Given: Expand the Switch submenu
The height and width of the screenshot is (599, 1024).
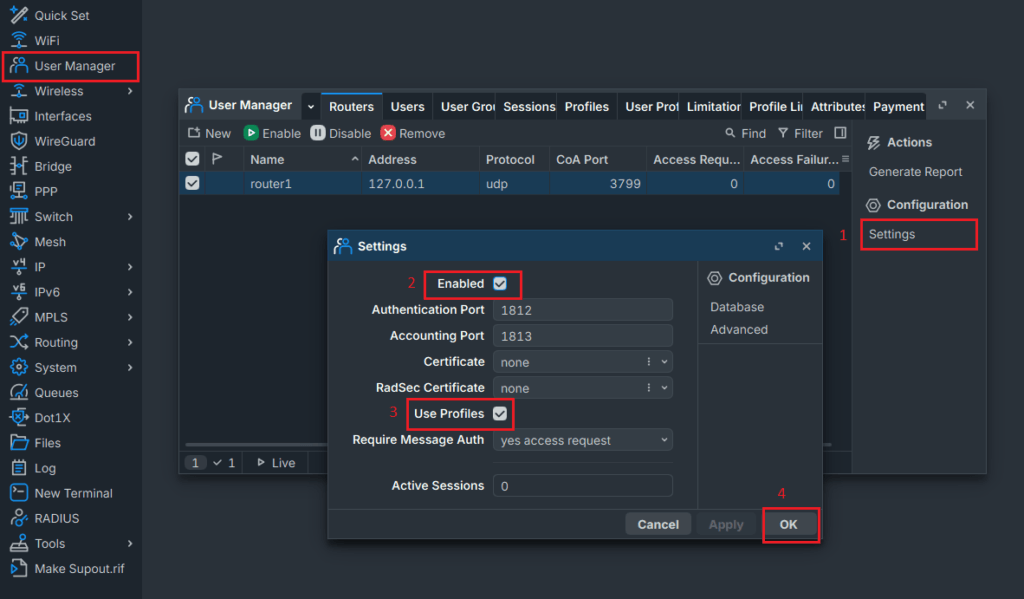Looking at the screenshot, I should tap(130, 217).
